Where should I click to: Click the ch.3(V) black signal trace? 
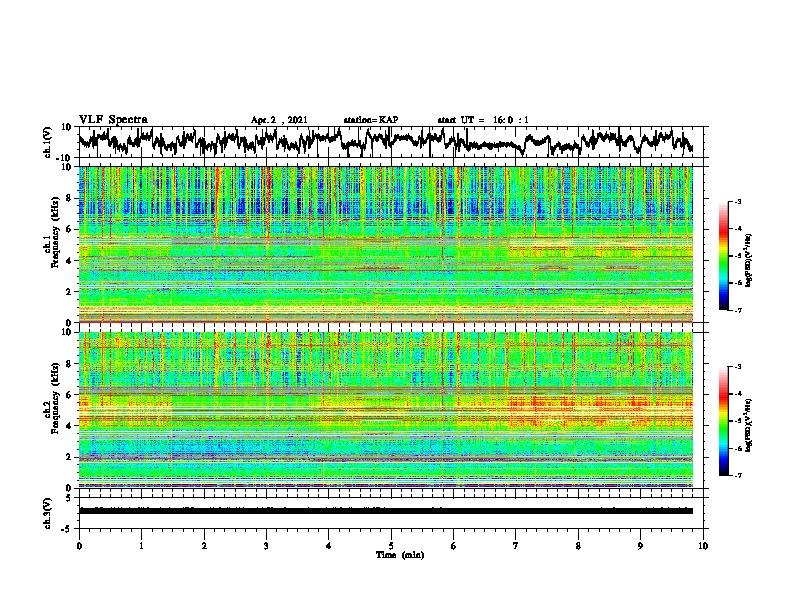pyautogui.click(x=385, y=511)
